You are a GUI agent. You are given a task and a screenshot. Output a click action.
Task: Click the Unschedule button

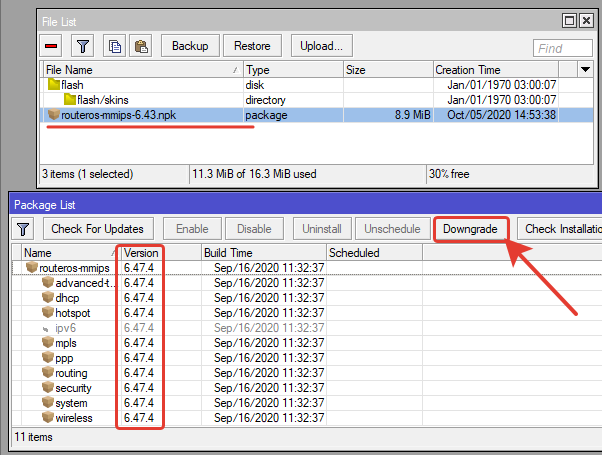click(x=392, y=229)
